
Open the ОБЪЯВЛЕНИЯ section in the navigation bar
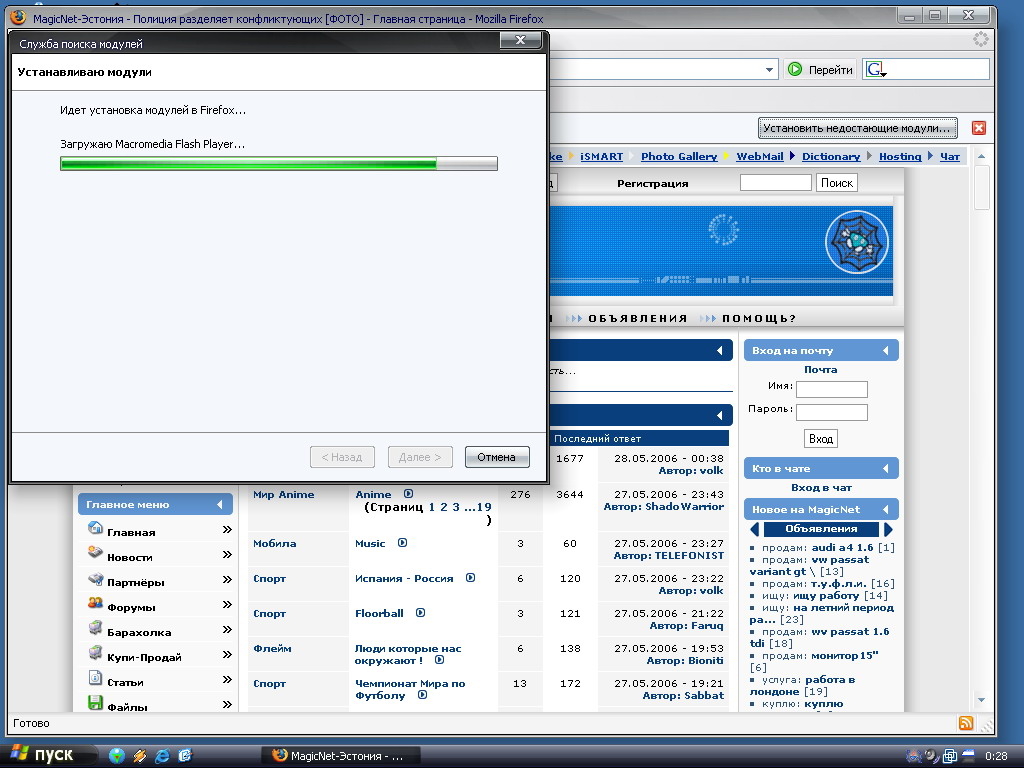tap(637, 319)
